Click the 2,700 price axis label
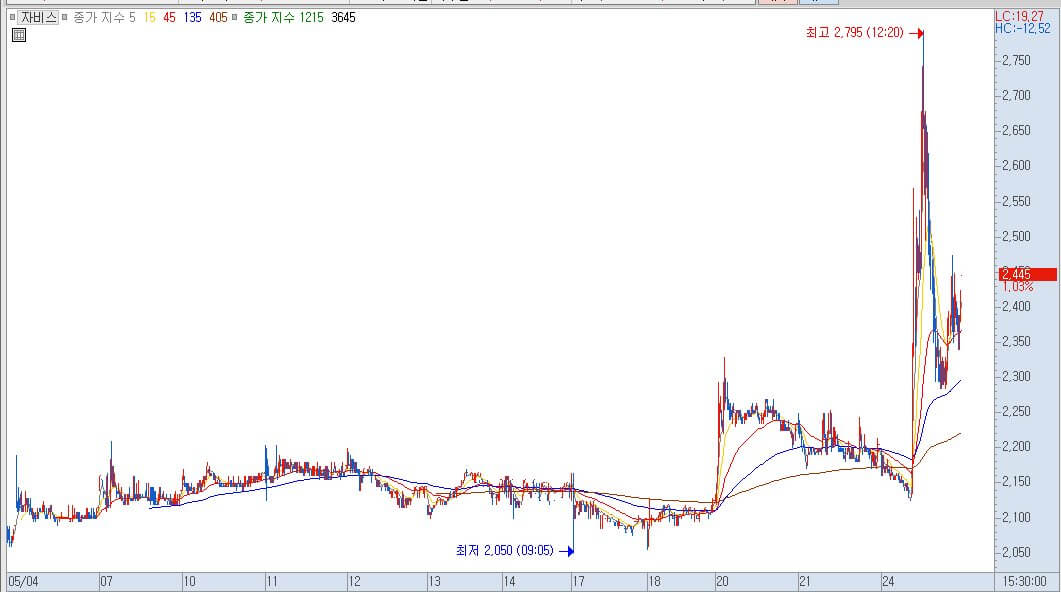Screen dimensions: 1061x592 pyautogui.click(x=1016, y=95)
